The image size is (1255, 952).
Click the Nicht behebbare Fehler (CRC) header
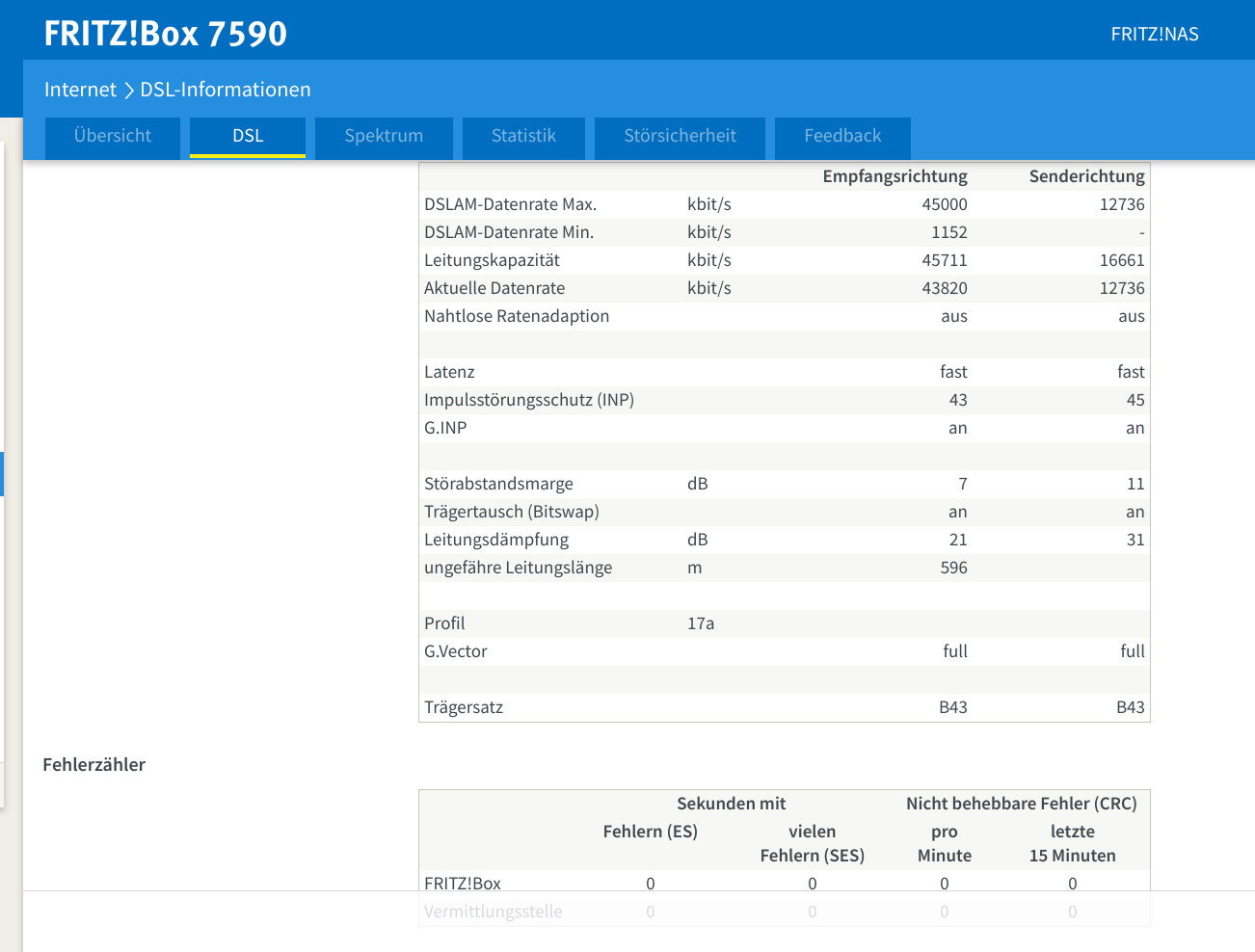[1022, 804]
